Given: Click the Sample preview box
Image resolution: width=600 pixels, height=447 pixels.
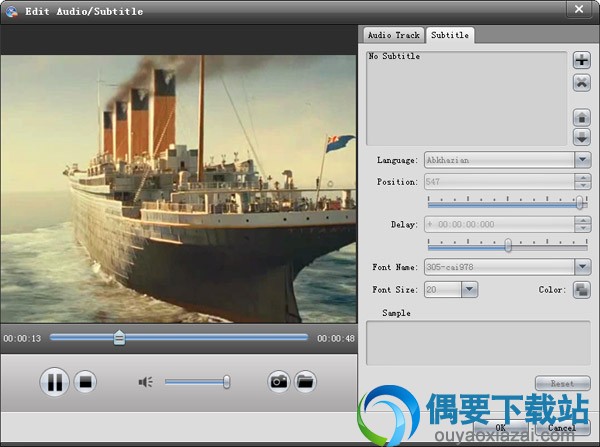Looking at the screenshot, I should coord(478,343).
